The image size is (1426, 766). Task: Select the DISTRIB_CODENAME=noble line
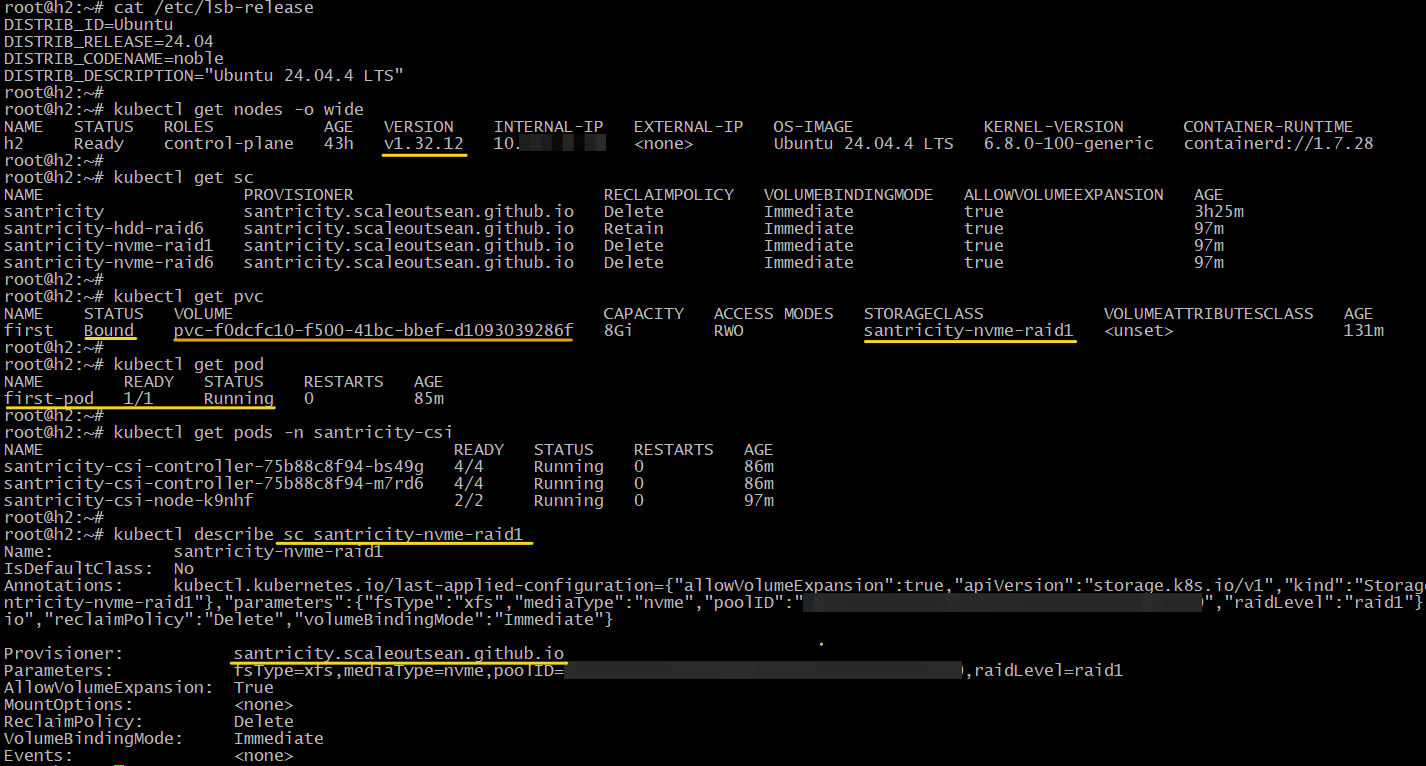click(115, 59)
